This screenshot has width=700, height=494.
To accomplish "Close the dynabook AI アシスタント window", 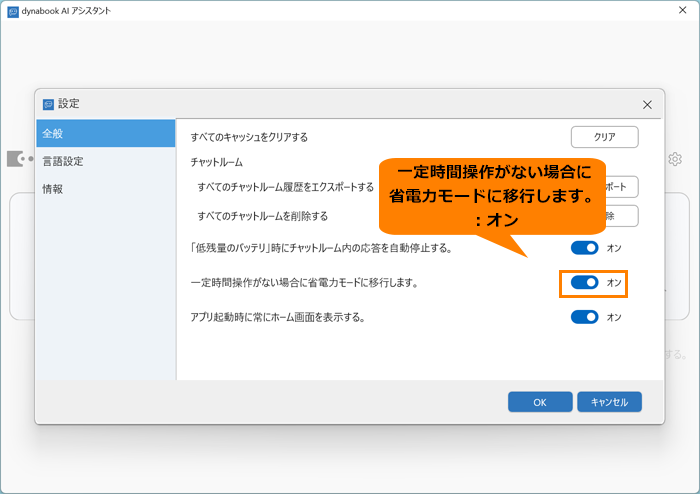I will tap(682, 10).
